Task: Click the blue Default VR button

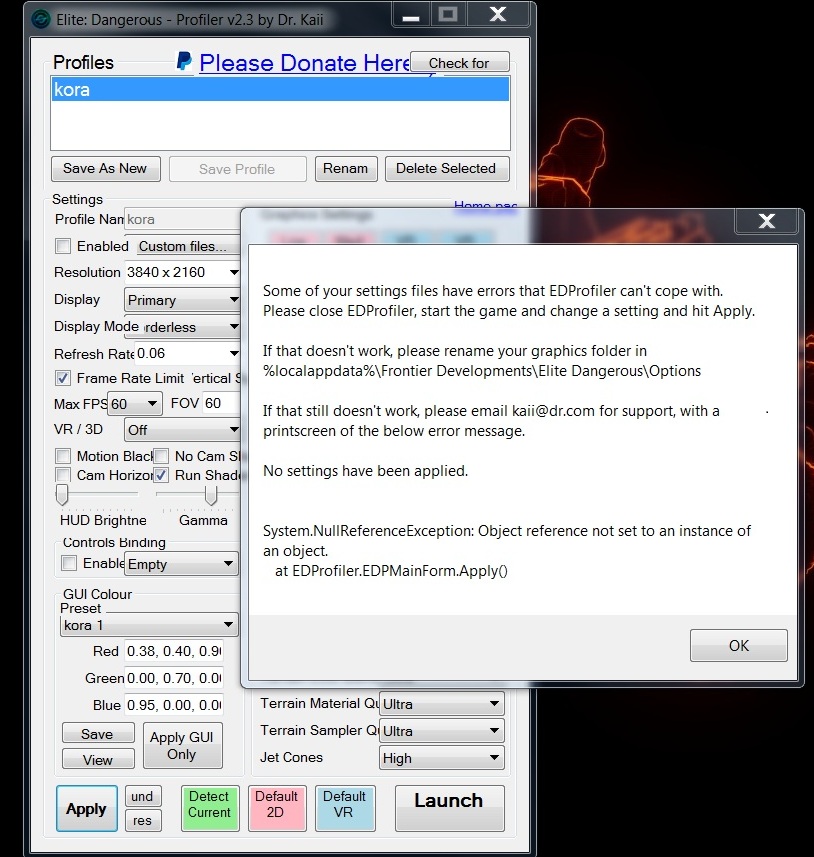Action: click(345, 808)
